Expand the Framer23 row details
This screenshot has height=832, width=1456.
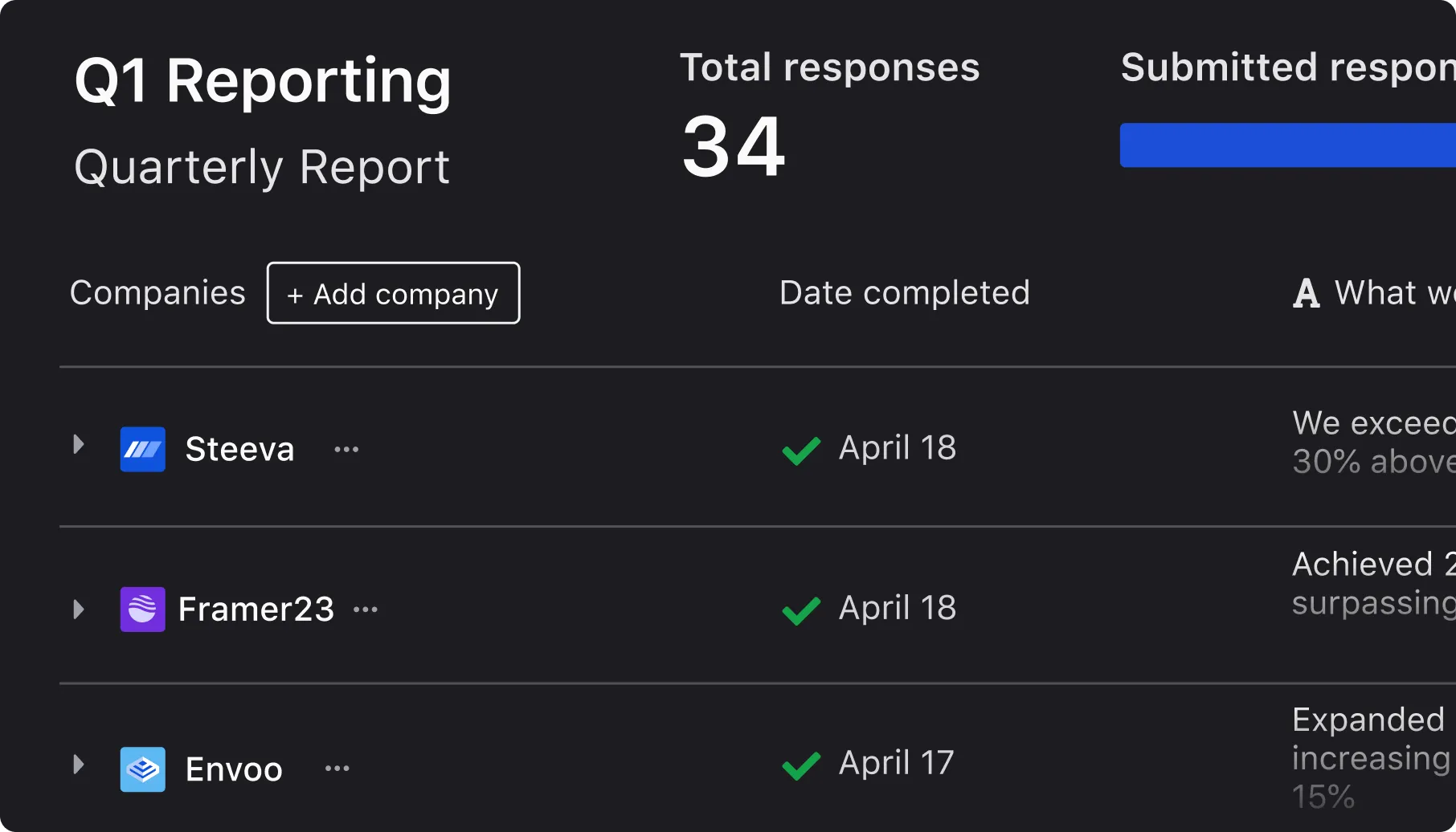(78, 610)
